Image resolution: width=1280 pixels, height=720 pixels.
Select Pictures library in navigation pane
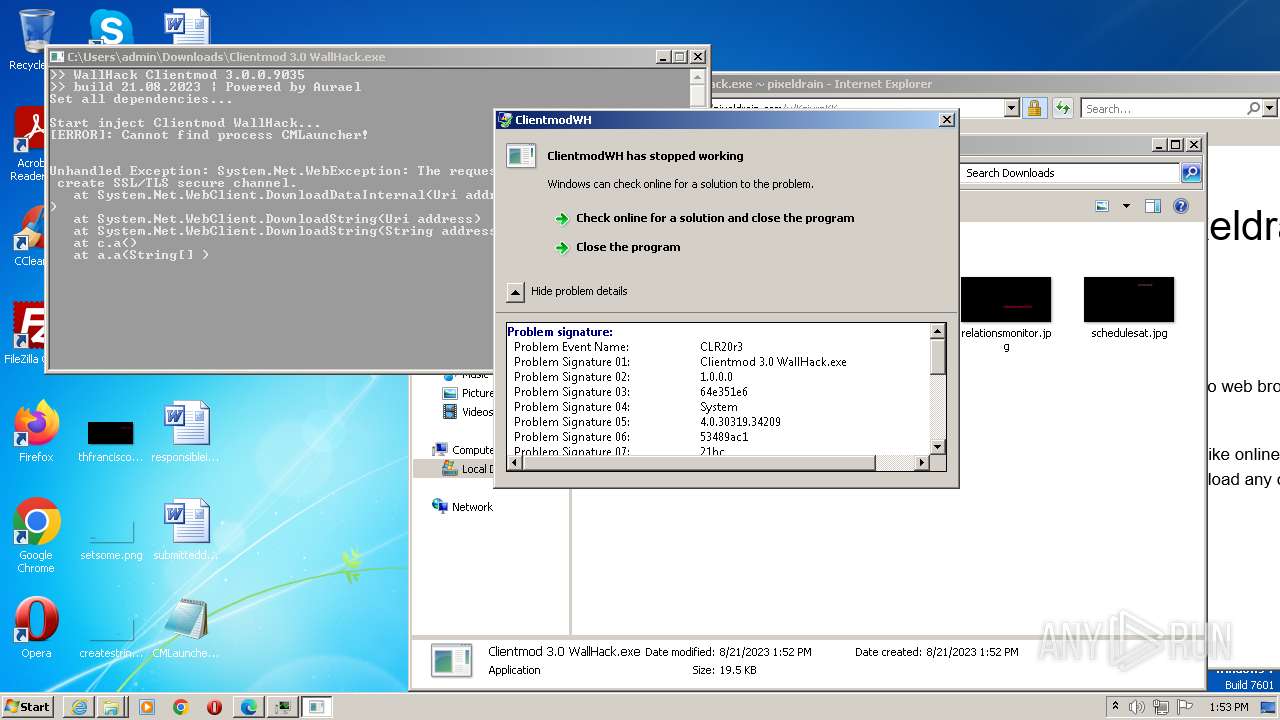(467, 393)
